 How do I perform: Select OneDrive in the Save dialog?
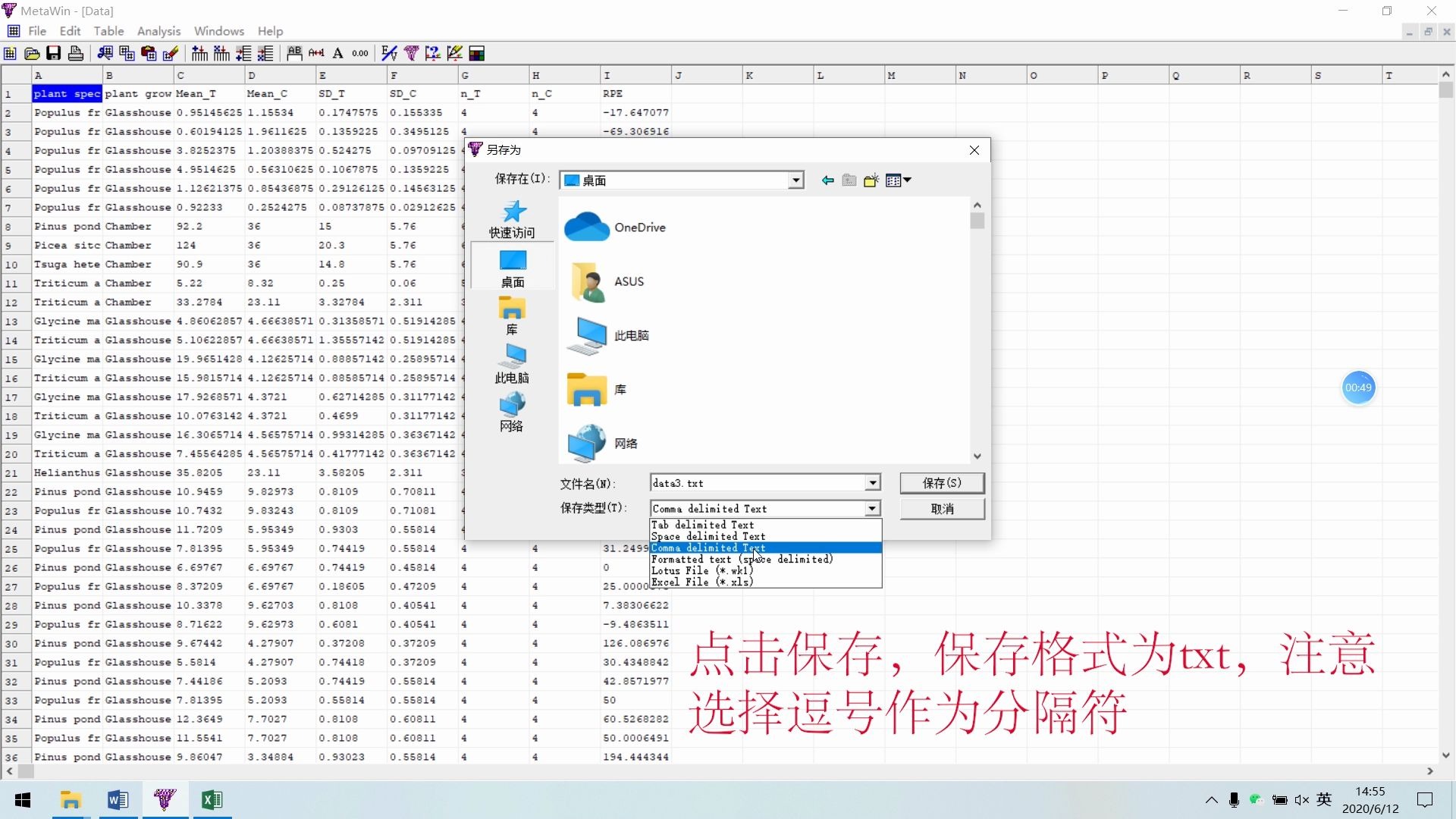pos(639,227)
